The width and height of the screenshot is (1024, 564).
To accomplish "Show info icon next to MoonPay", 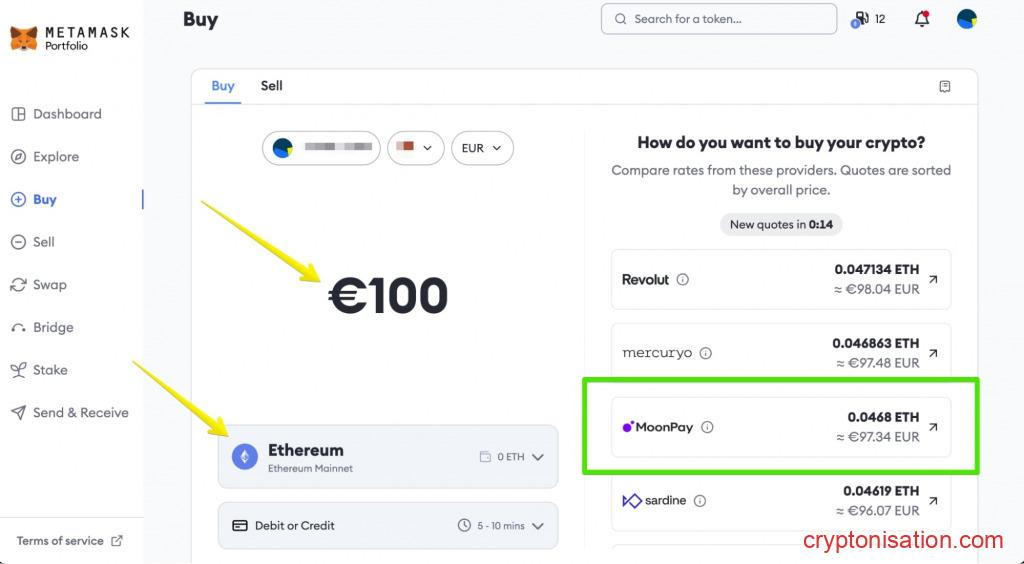I will pyautogui.click(x=707, y=427).
